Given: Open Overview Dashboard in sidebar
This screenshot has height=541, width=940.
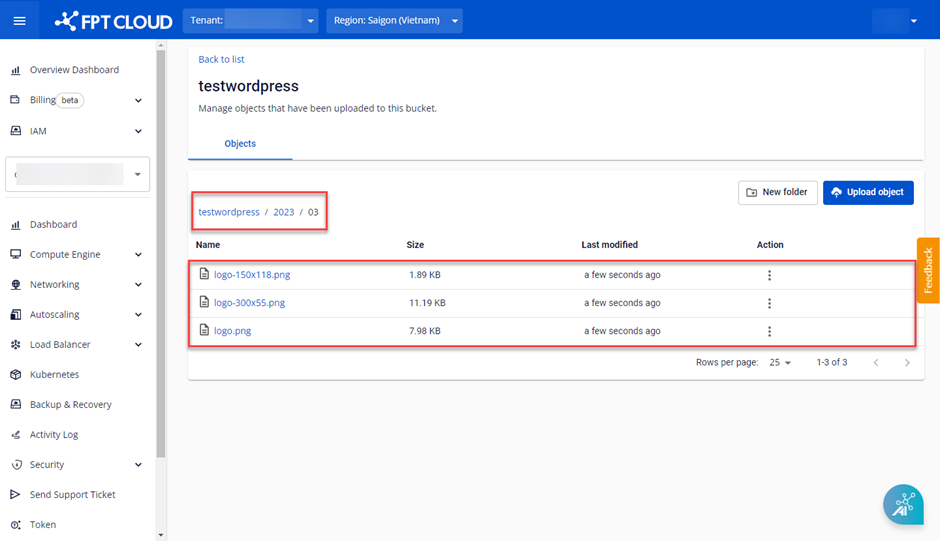Looking at the screenshot, I should (x=74, y=70).
